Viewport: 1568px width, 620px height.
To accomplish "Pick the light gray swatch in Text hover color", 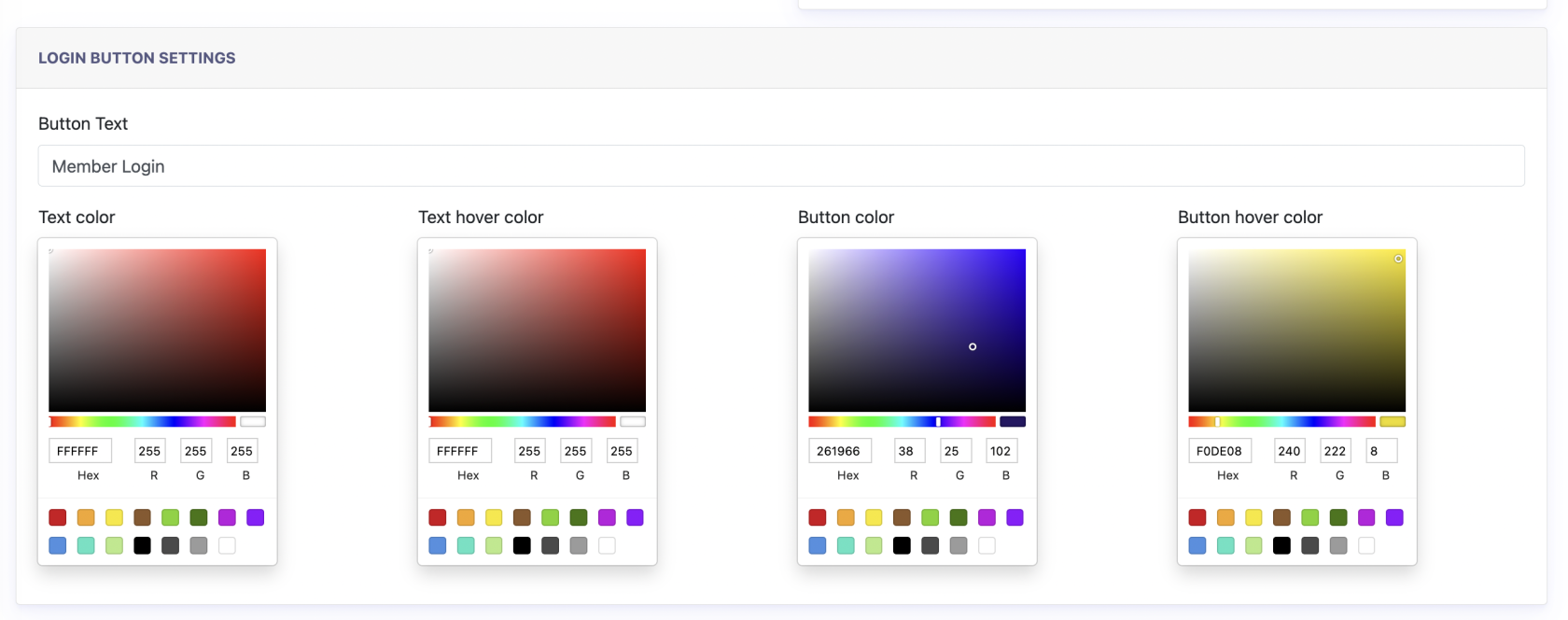I will click(x=579, y=545).
